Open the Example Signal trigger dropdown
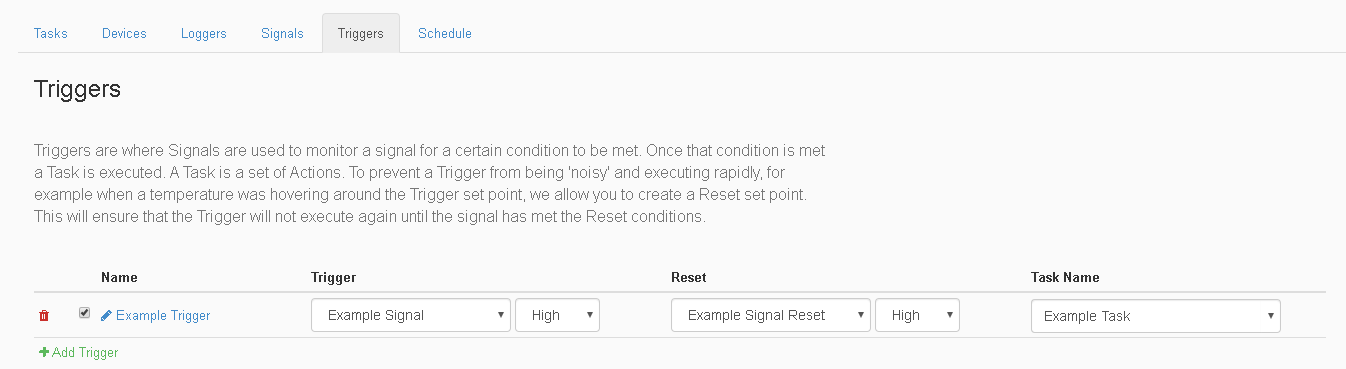 coord(411,315)
